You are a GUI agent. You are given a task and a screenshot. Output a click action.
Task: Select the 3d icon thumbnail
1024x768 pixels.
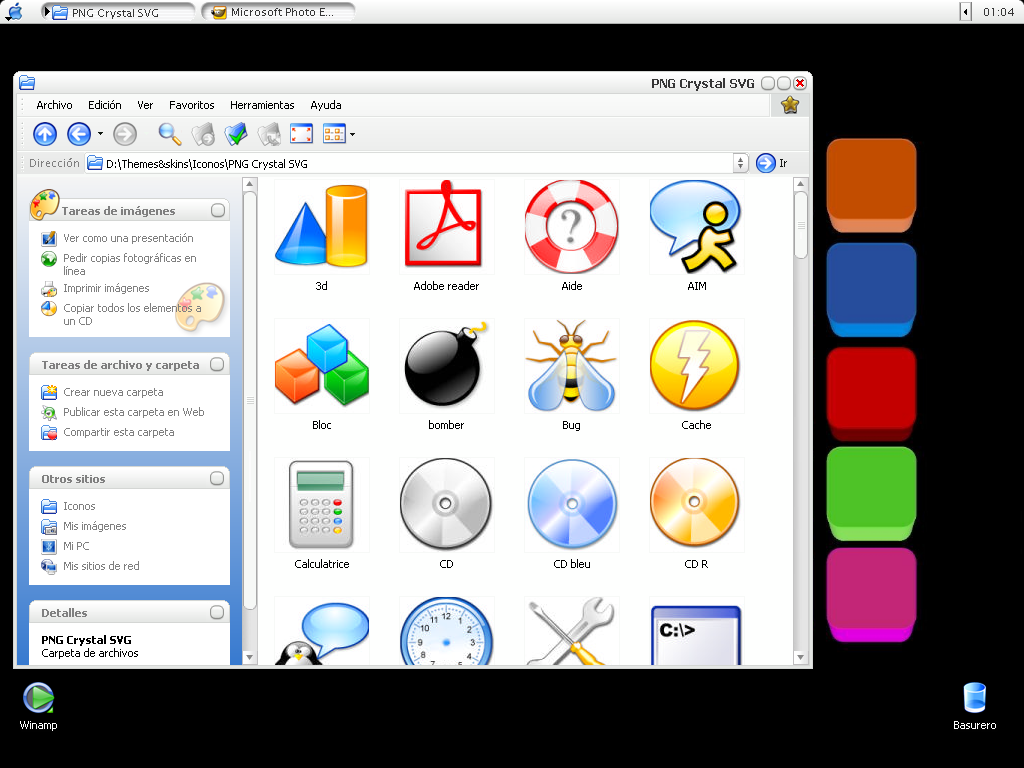pyautogui.click(x=322, y=227)
